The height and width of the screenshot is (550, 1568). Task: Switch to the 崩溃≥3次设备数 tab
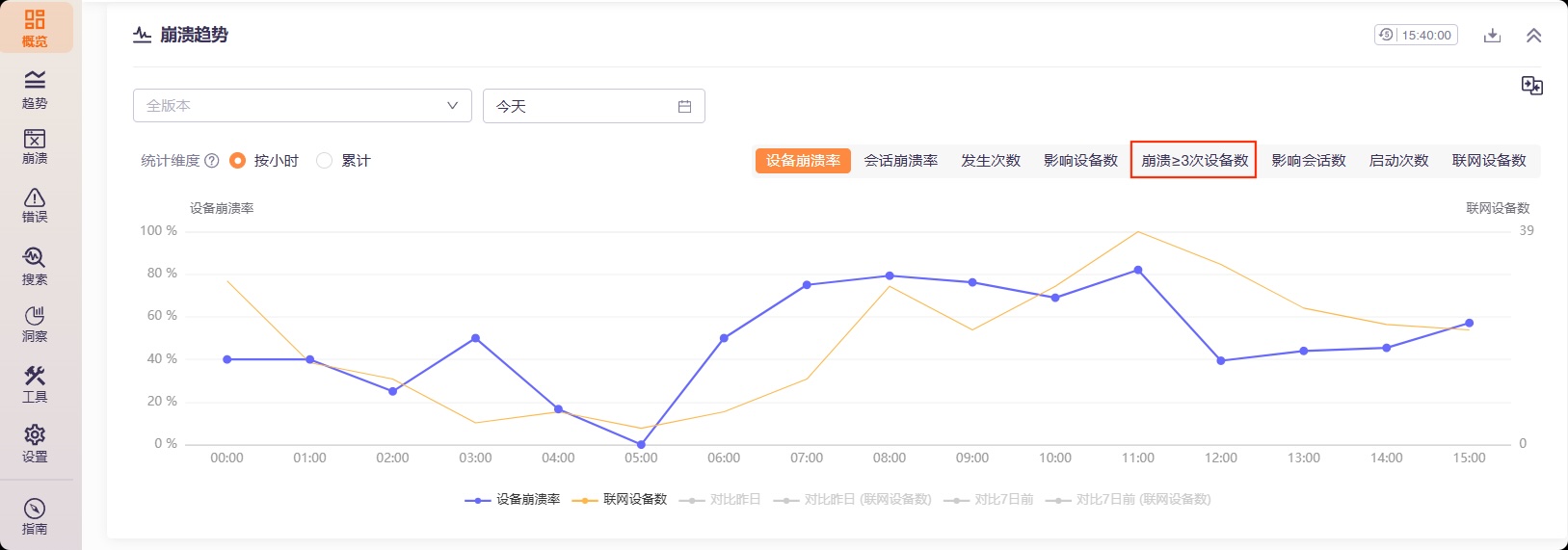tap(1194, 161)
